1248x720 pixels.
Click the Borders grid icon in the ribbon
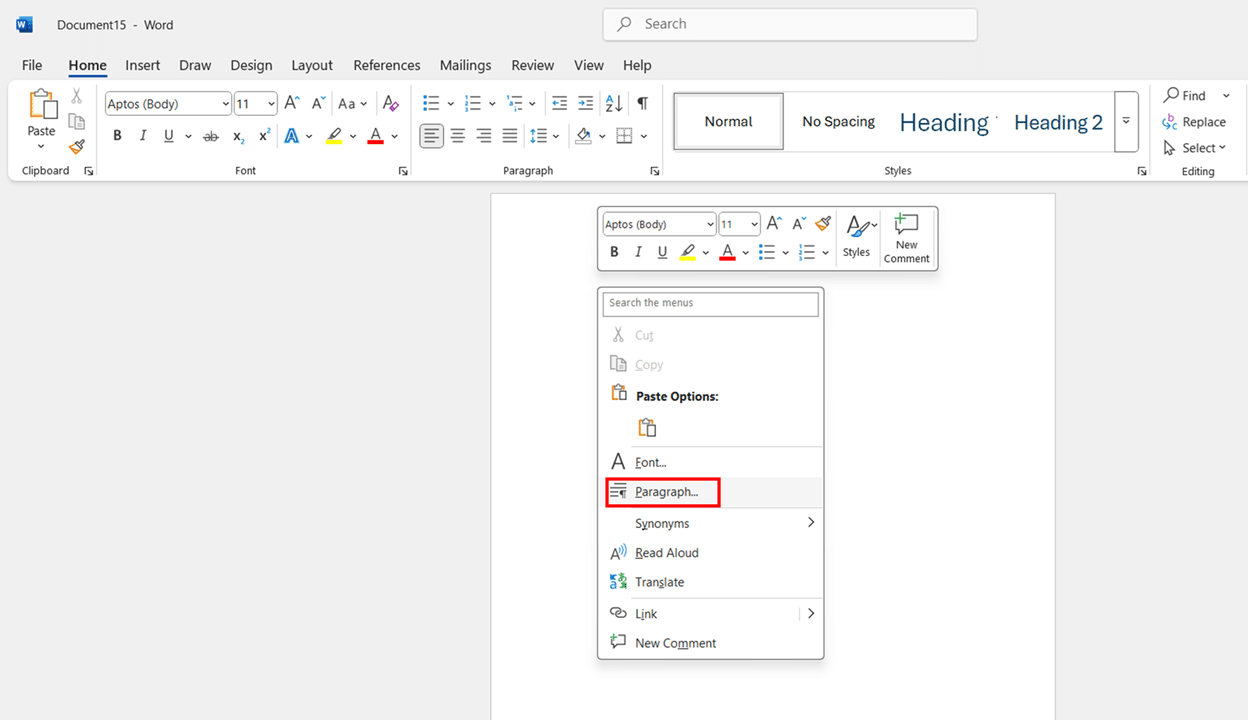[x=625, y=136]
